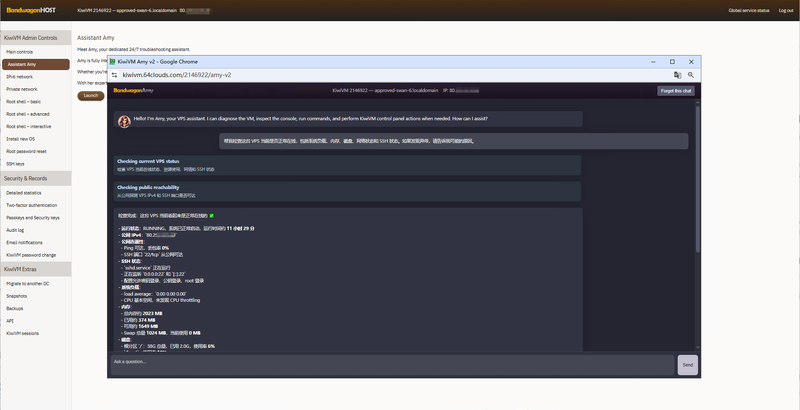800x410 pixels.
Task: Click the scrollbar down arrow in chat
Action: point(697,347)
